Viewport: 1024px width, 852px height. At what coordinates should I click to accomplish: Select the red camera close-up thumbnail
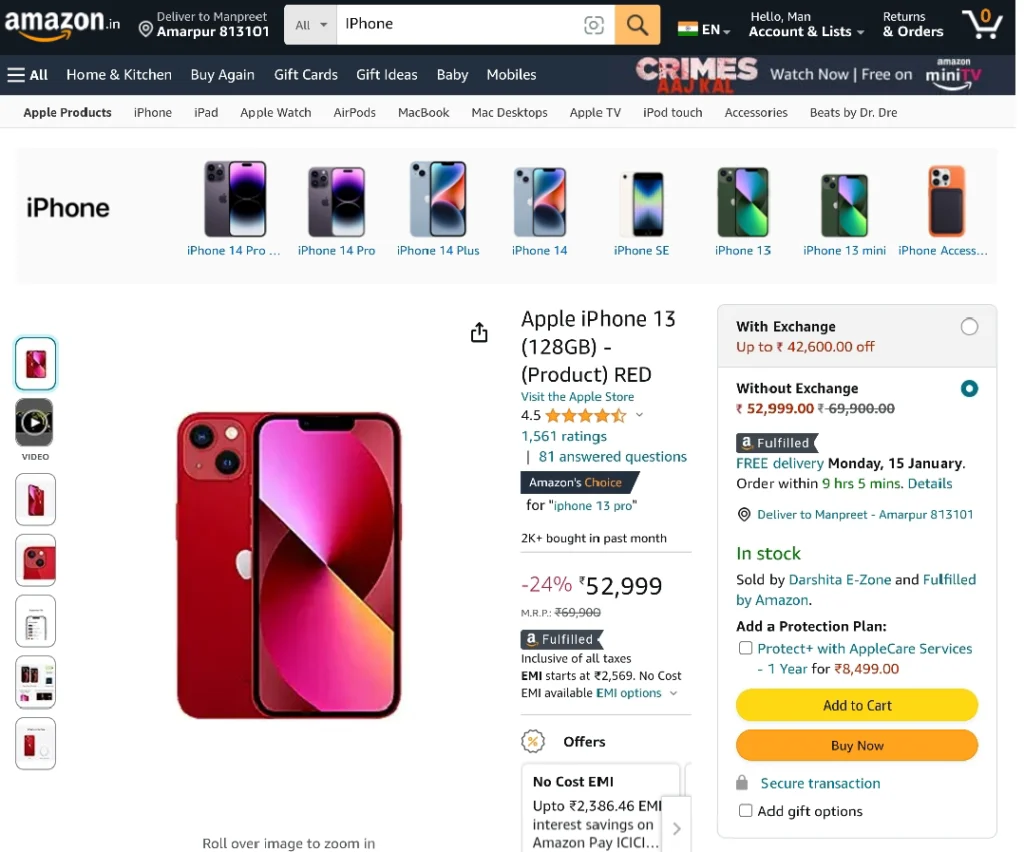point(35,560)
